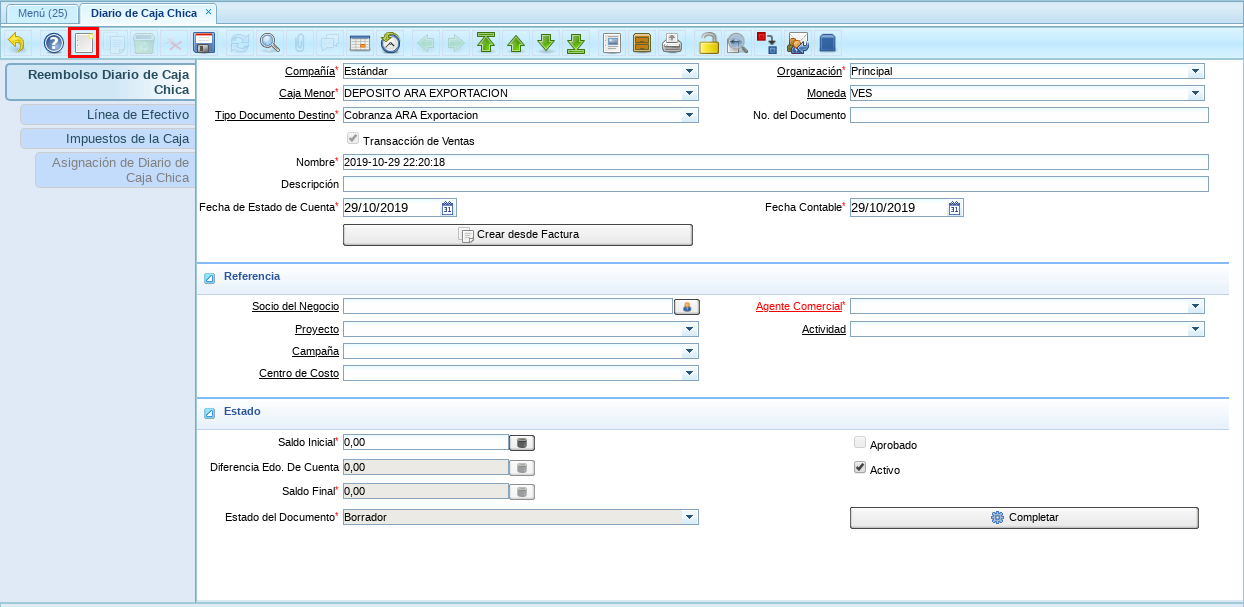Click the Undo changes arrow icon
1244x607 pixels.
pyautogui.click(x=16, y=43)
